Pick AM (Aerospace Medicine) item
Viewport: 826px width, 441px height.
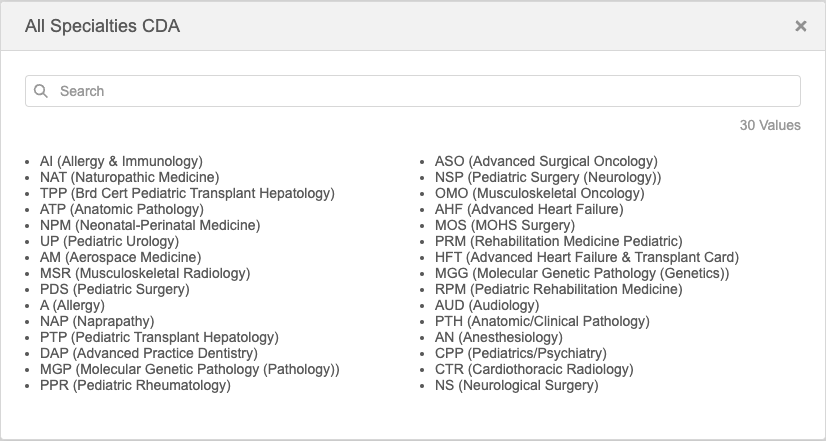(121, 257)
